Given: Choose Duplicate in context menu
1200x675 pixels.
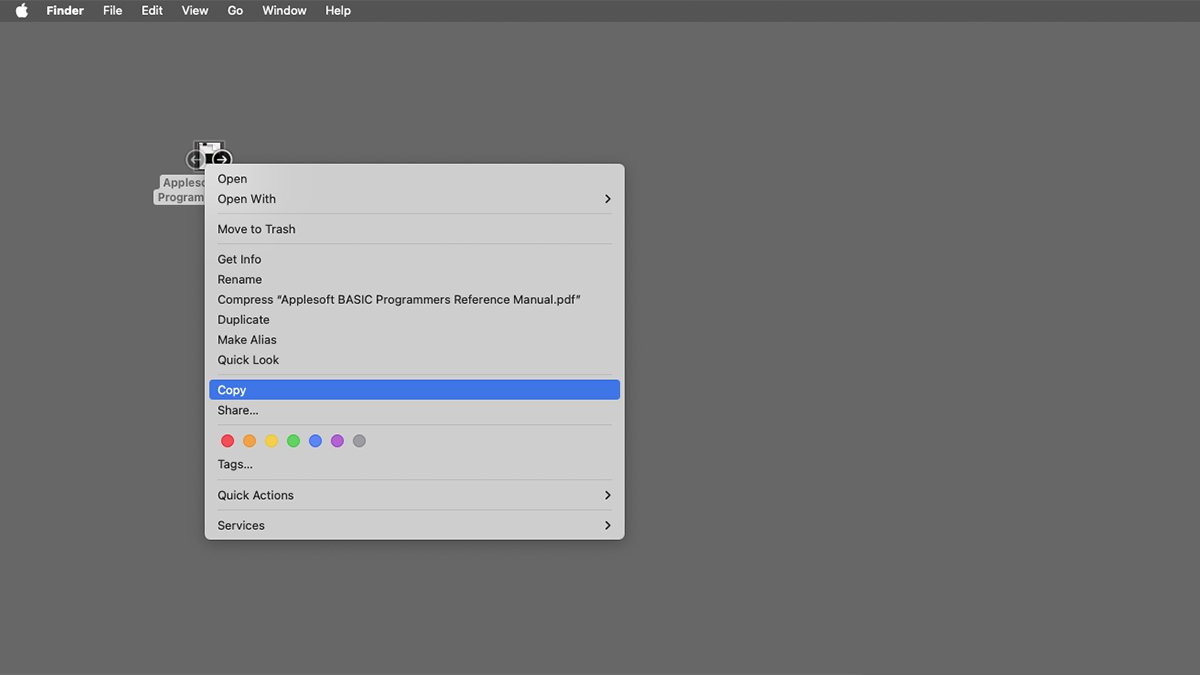Looking at the screenshot, I should pyautogui.click(x=414, y=319).
